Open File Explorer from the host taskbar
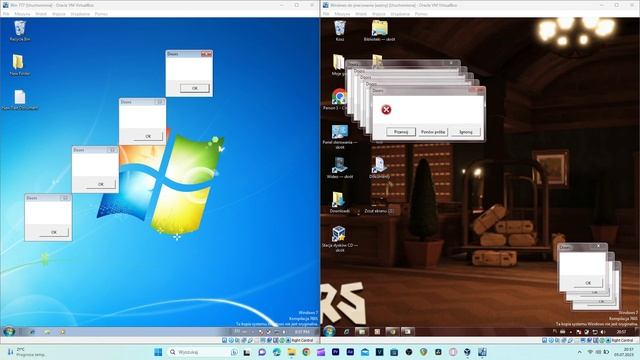This screenshot has width=640, height=360. (291, 352)
